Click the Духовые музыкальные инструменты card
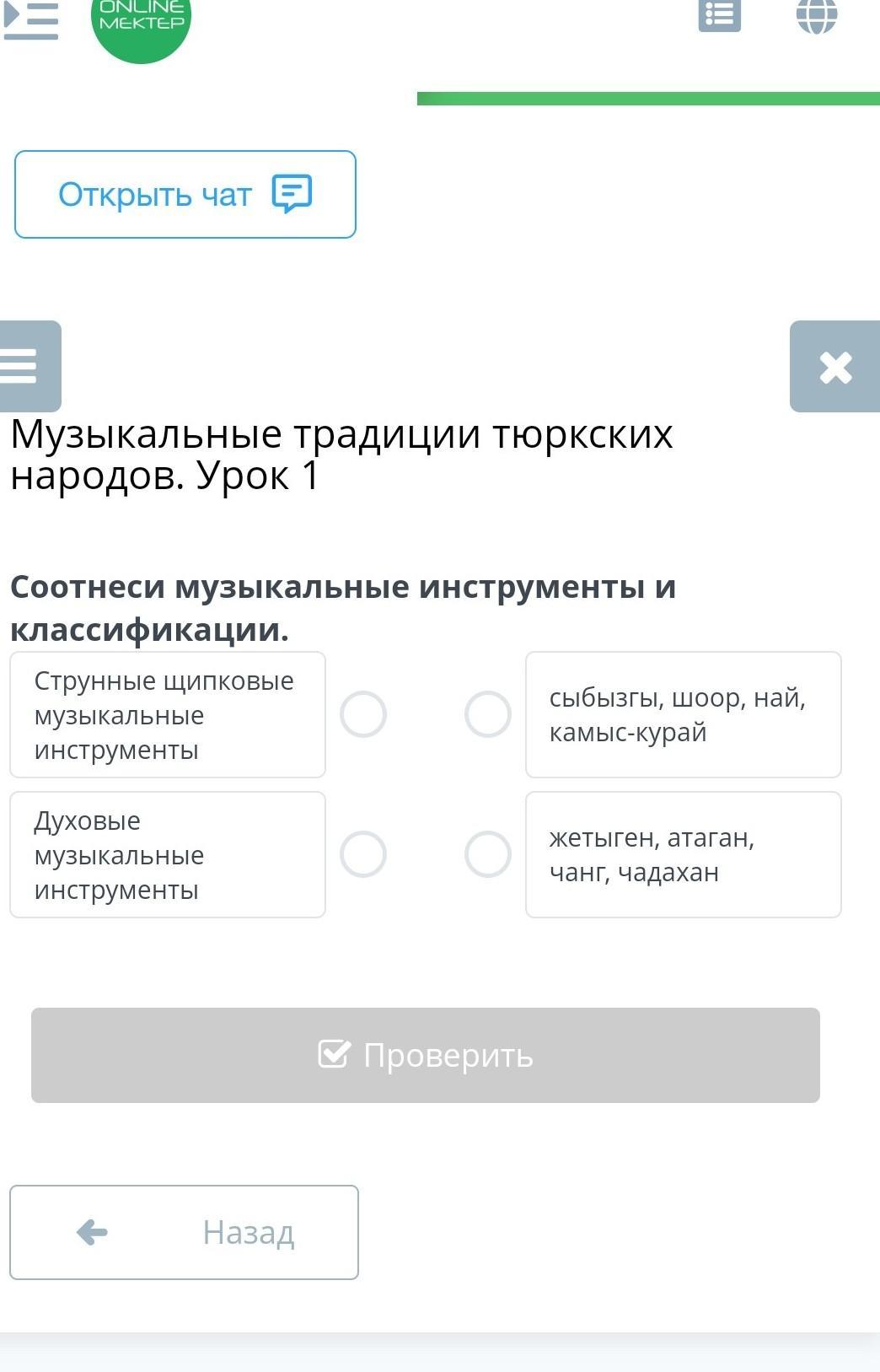Screen dimensions: 880x1372 pyautogui.click(x=167, y=854)
